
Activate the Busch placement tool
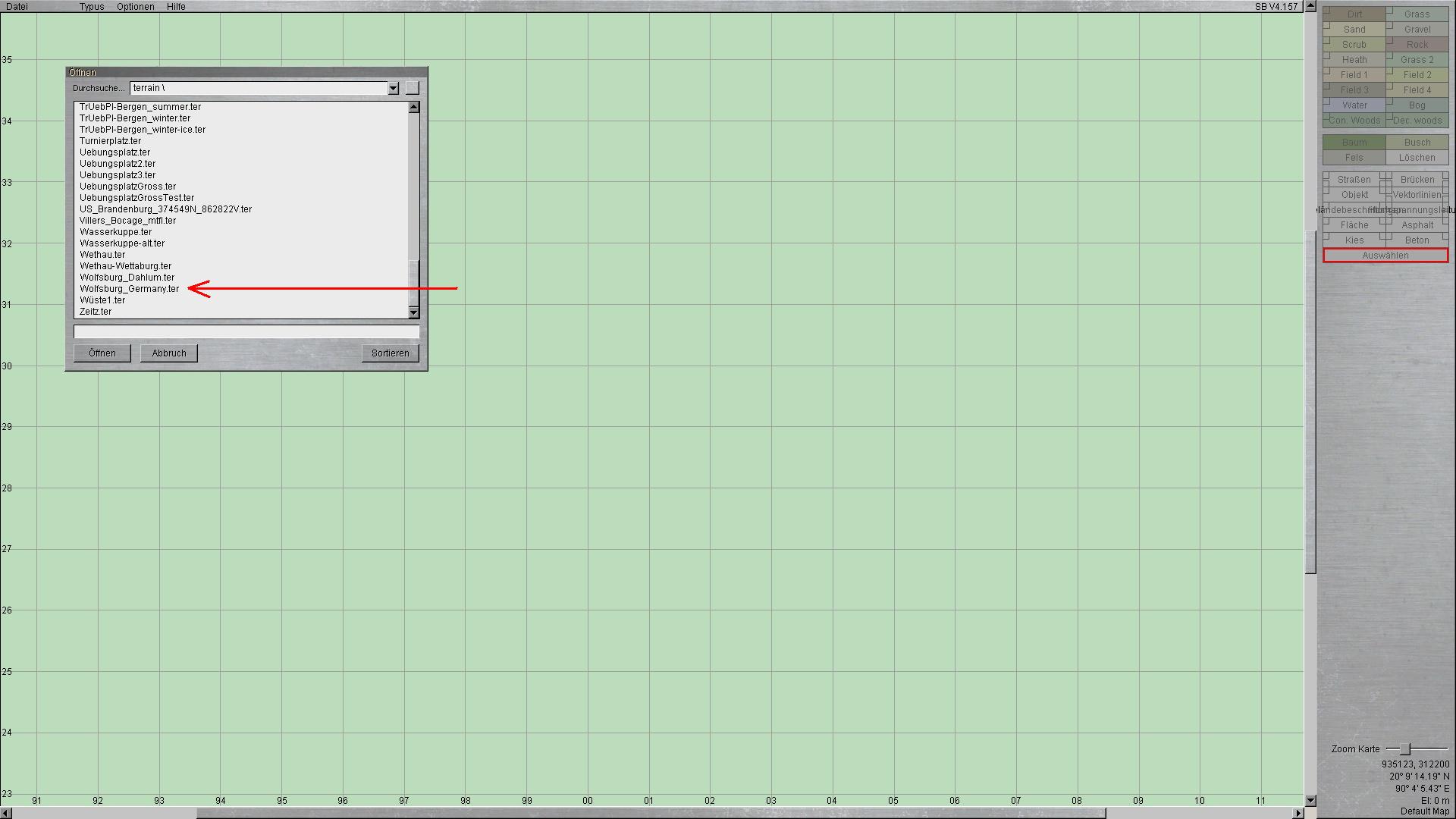coord(1417,143)
